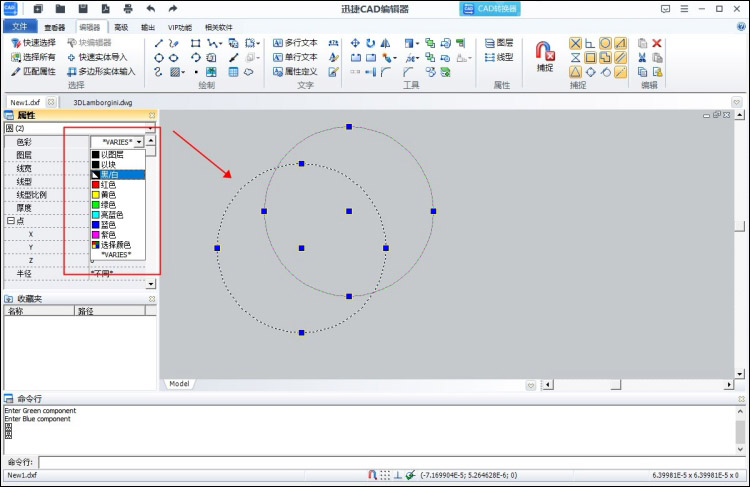Click the red Delete X icon
750x487 pixels.
tap(657, 43)
